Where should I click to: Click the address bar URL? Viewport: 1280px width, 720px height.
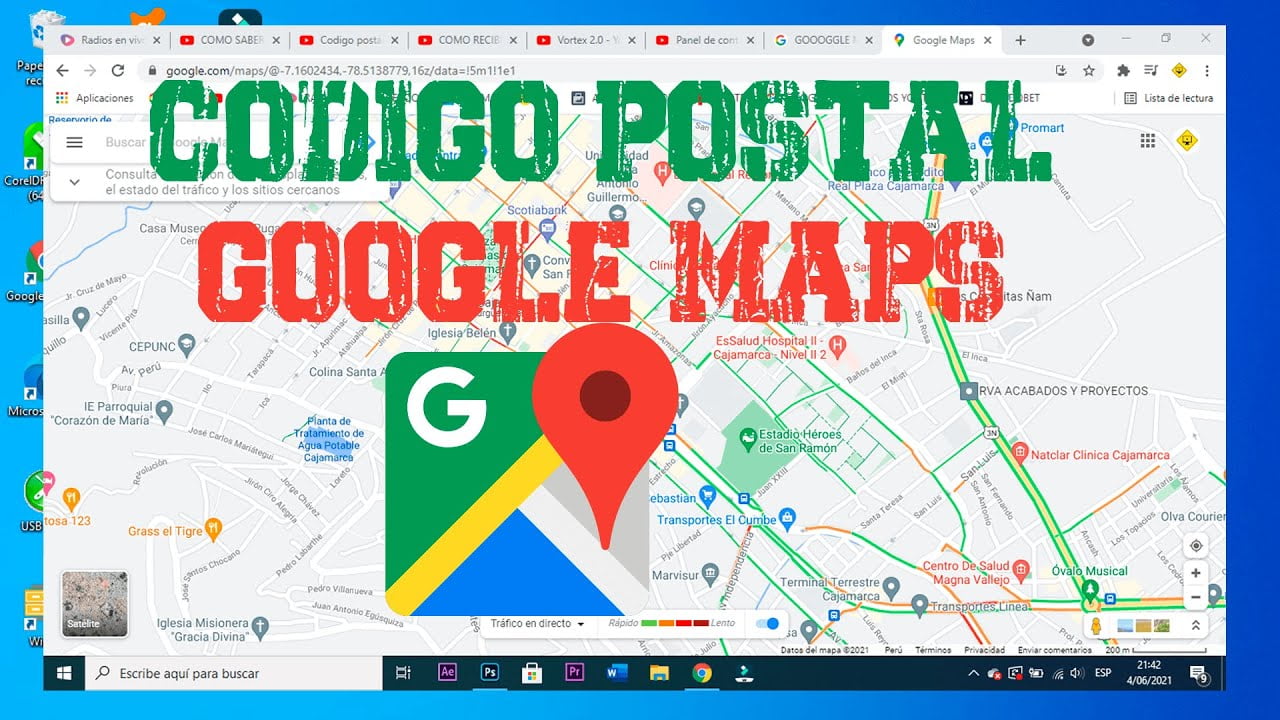pyautogui.click(x=341, y=71)
